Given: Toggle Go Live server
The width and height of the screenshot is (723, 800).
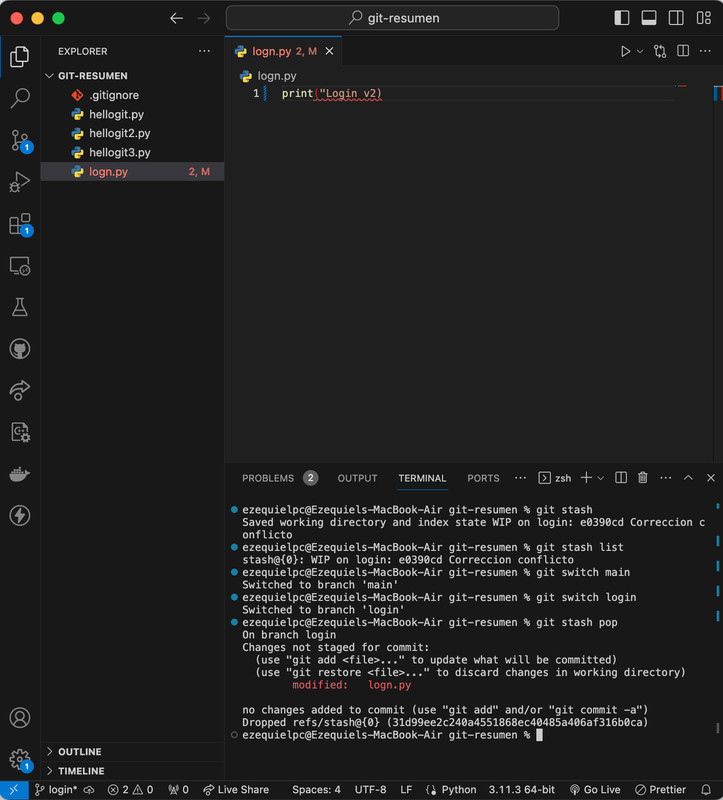Looking at the screenshot, I should [595, 790].
